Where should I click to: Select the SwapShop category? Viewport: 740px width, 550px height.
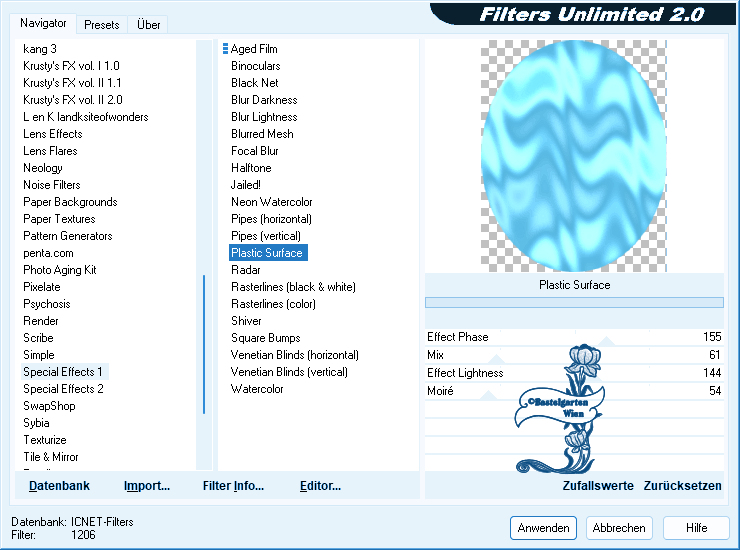[x=50, y=406]
